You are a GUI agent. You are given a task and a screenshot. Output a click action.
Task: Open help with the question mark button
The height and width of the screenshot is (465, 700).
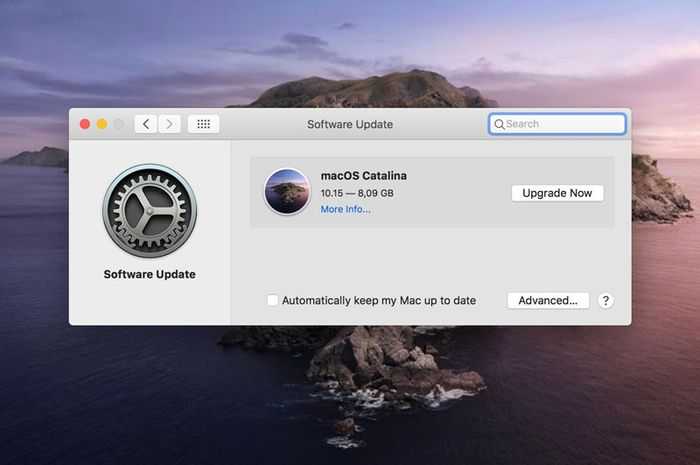[606, 300]
